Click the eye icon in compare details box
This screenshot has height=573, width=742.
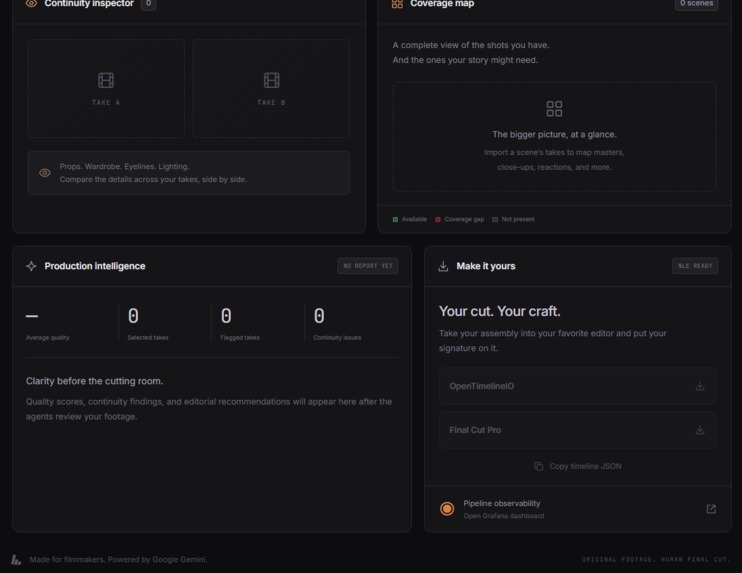click(45, 173)
